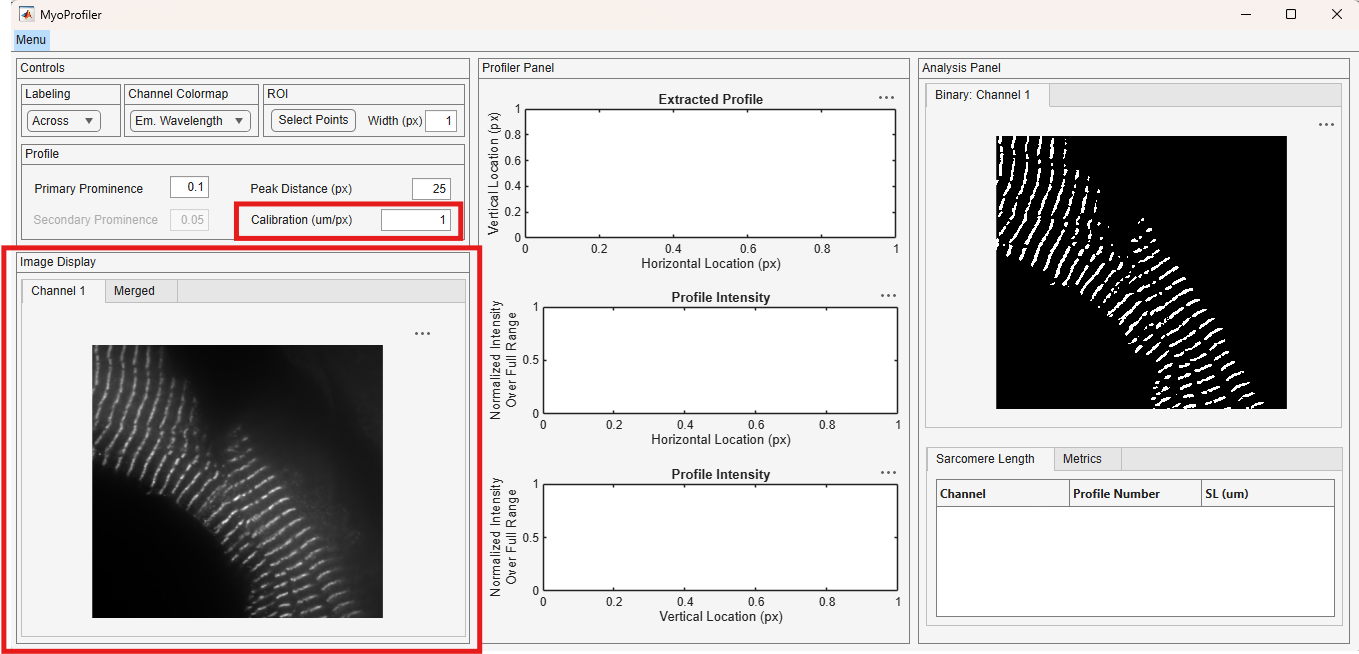The width and height of the screenshot is (1359, 654).
Task: Open the upper Profile Intensity plot ellipsis menu
Action: pos(888,296)
